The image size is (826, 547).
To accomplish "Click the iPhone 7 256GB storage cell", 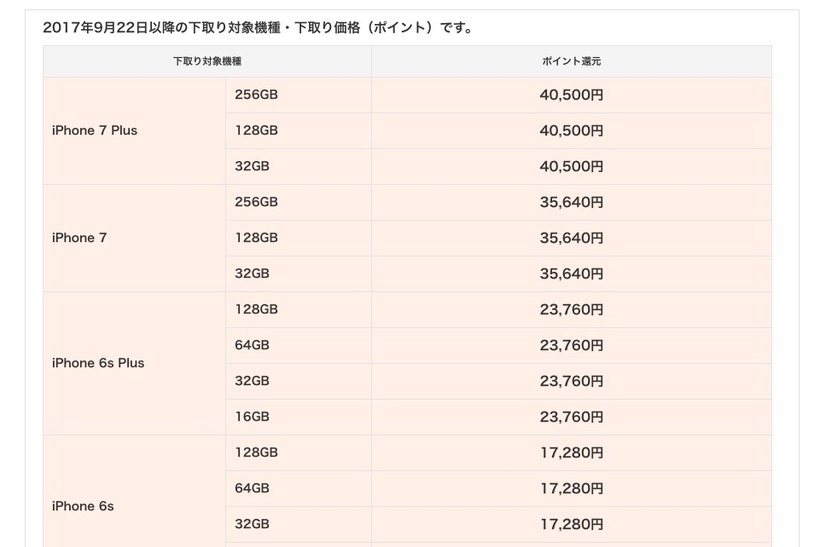I will [x=298, y=202].
